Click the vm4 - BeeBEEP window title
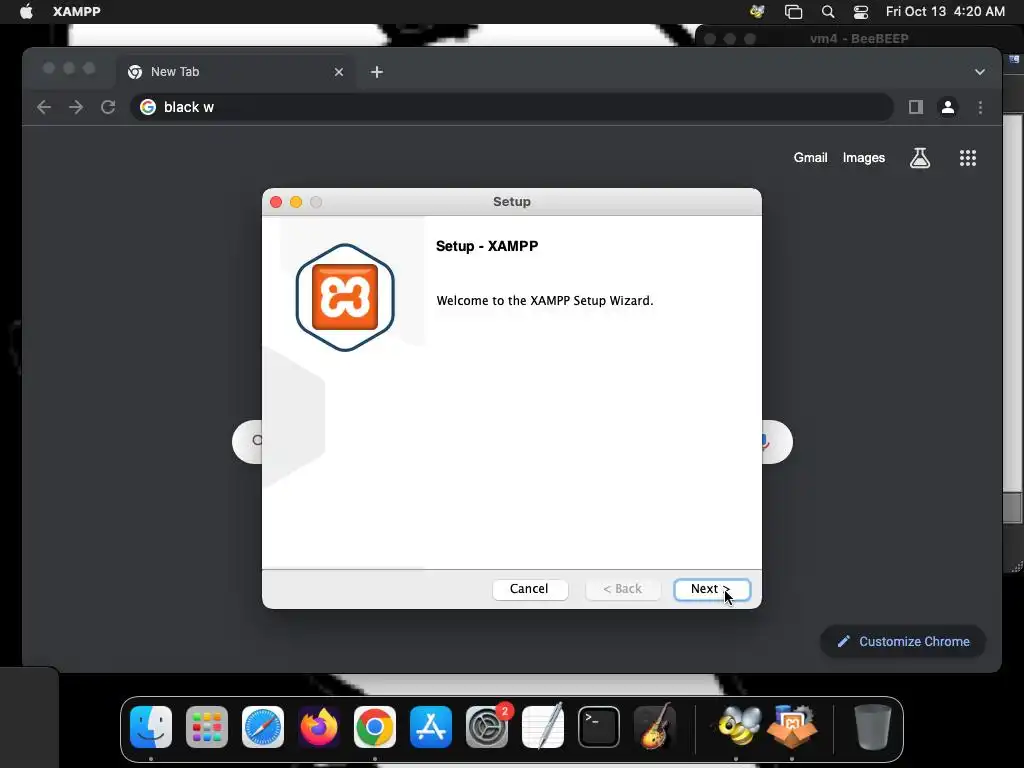1024x768 pixels. pyautogui.click(x=859, y=39)
